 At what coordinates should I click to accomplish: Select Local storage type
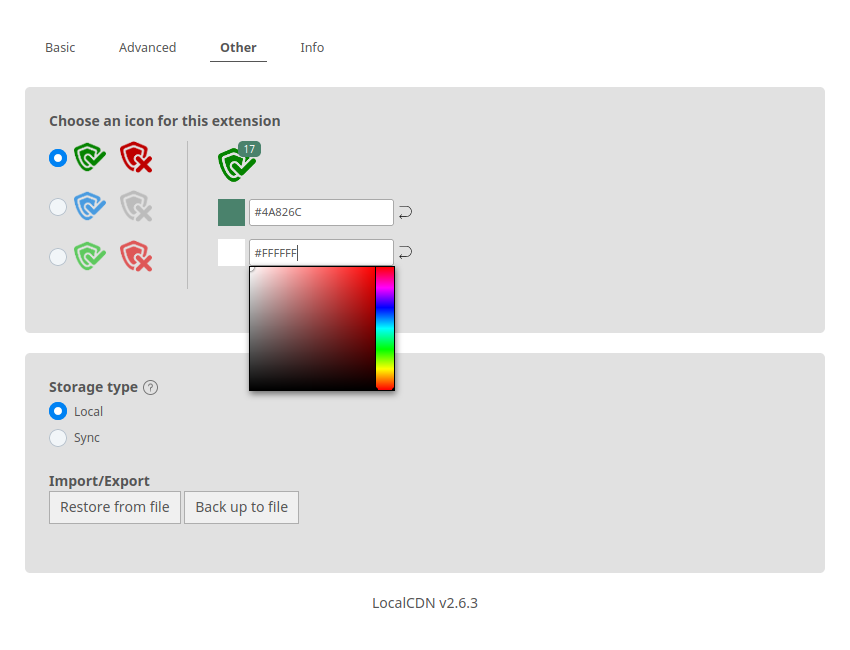58,411
